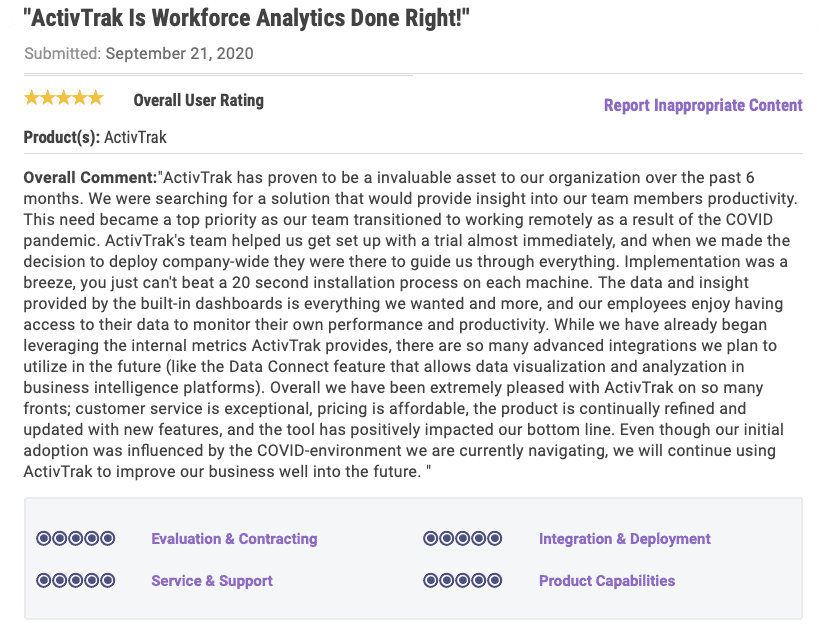Image resolution: width=823 pixels, height=628 pixels.
Task: Open the Integration & Deployment link
Action: tap(625, 539)
